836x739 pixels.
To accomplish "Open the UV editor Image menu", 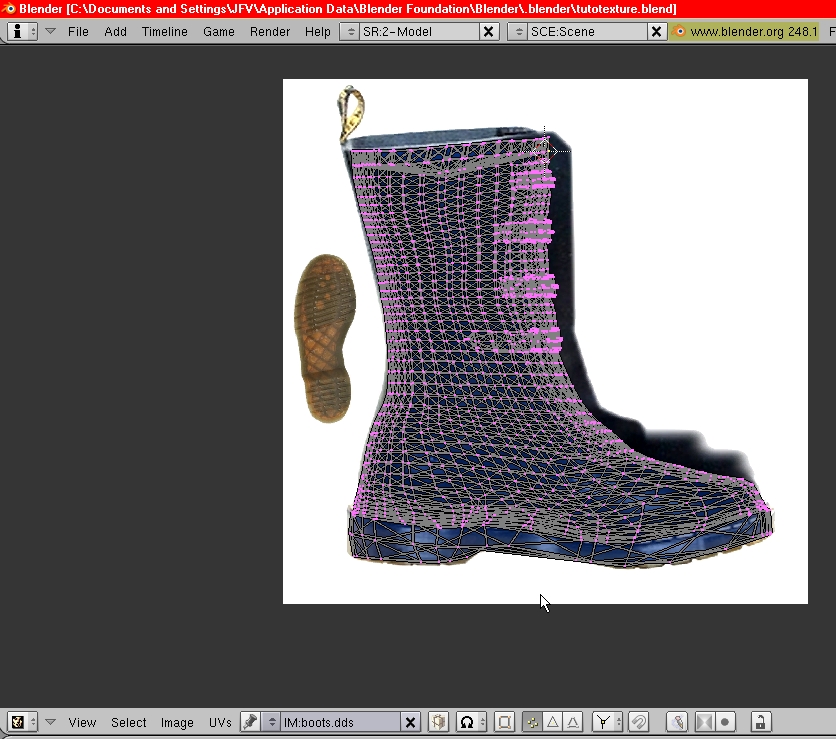I will tap(177, 722).
